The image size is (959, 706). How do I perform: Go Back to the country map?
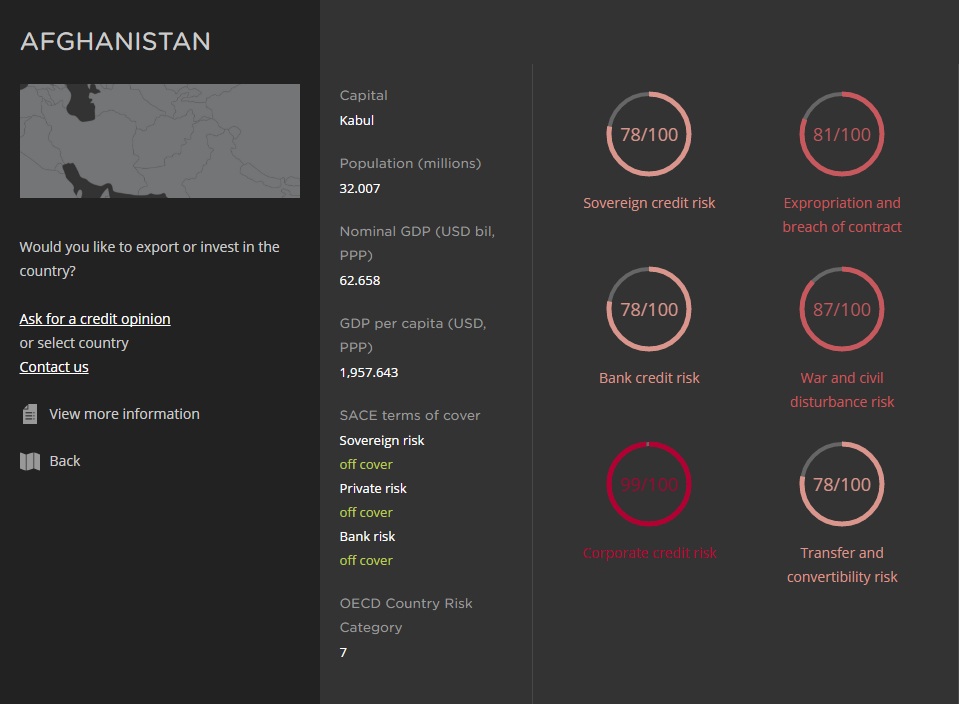tap(65, 461)
